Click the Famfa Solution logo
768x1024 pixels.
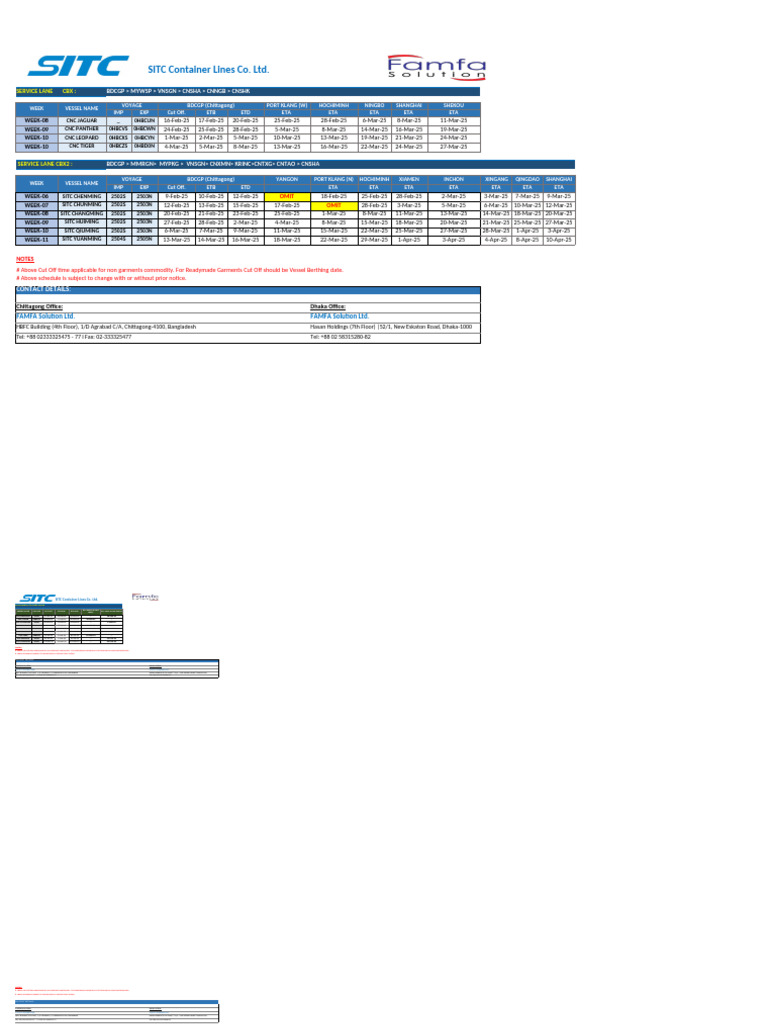coord(436,67)
